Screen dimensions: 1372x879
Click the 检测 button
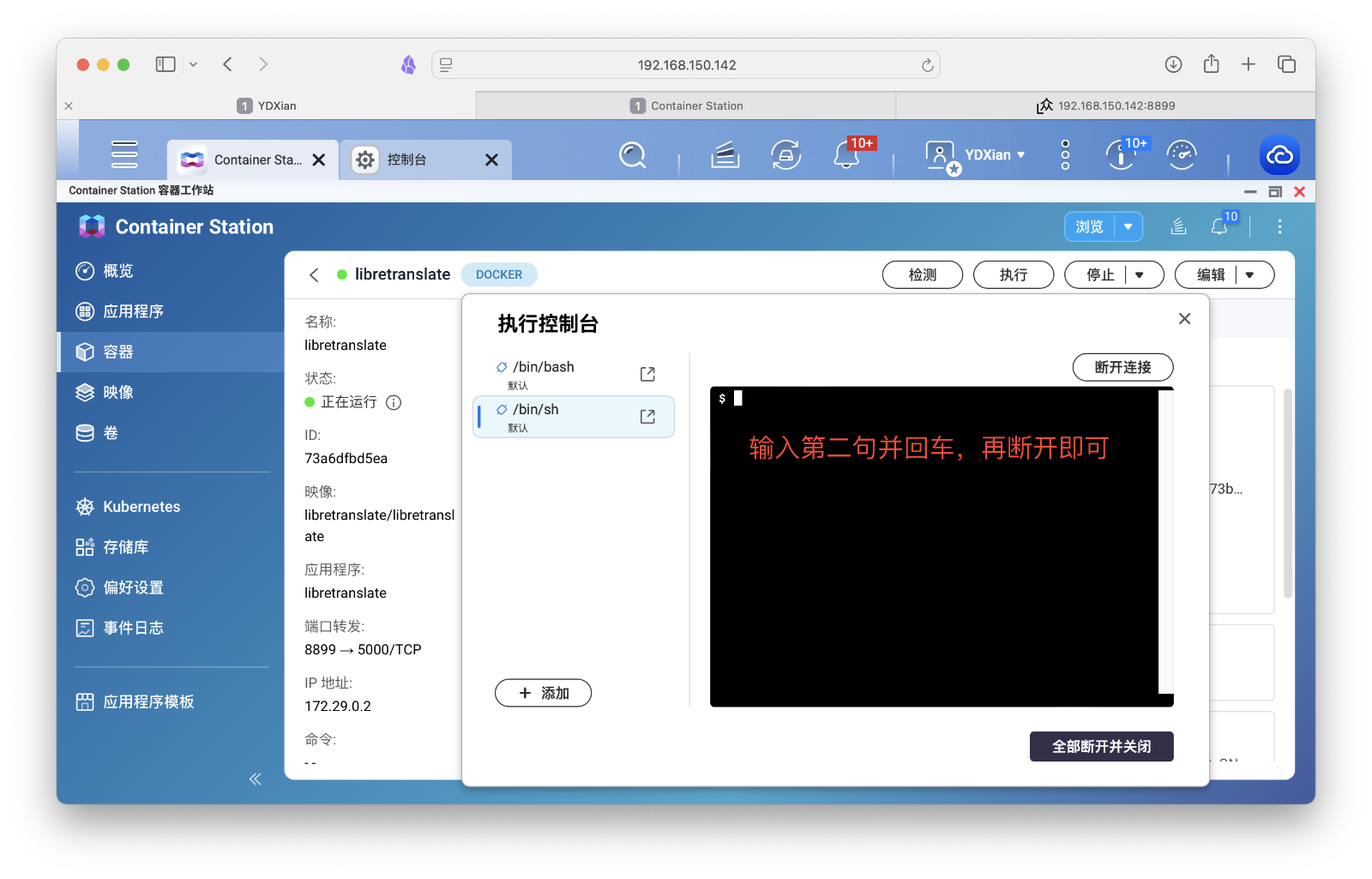click(x=922, y=274)
